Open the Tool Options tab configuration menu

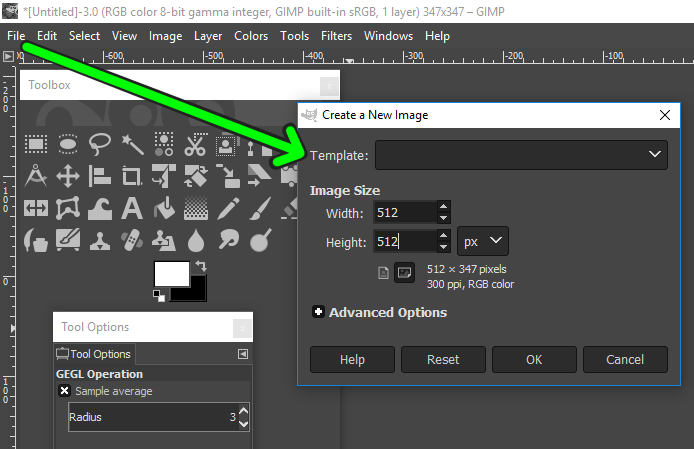(x=243, y=354)
